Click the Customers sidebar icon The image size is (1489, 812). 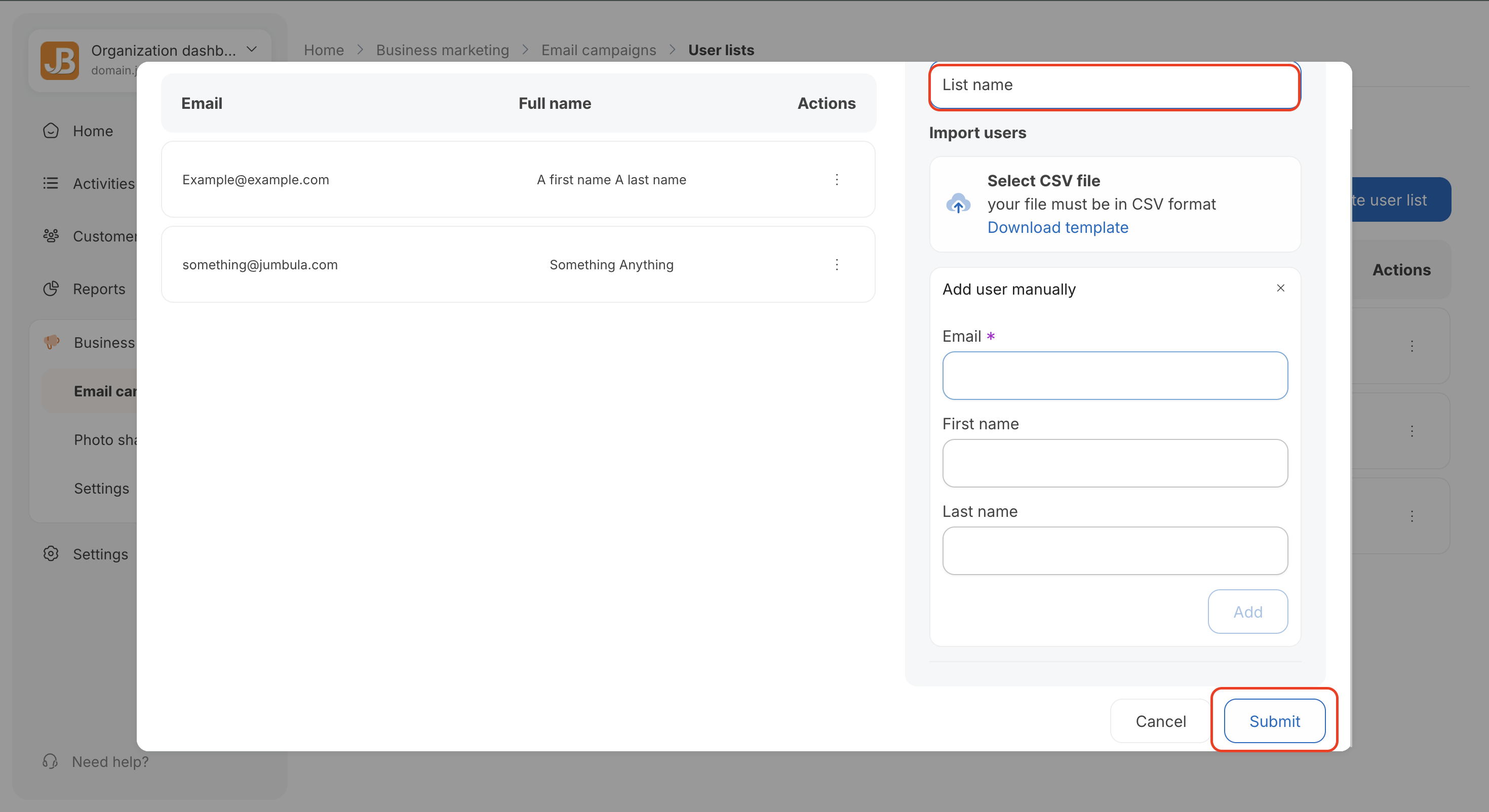point(51,235)
